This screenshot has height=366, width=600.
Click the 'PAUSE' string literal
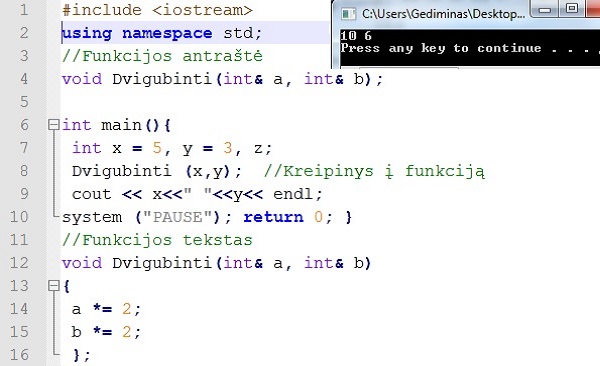pyautogui.click(x=178, y=217)
